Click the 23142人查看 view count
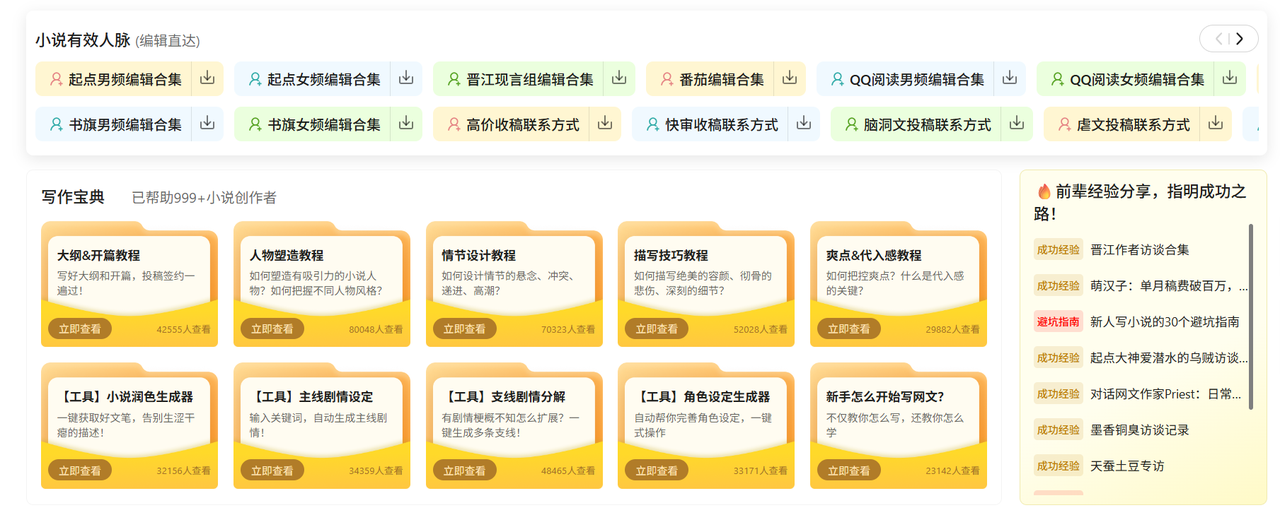Screen dimensions: 1280x515 [x=953, y=470]
